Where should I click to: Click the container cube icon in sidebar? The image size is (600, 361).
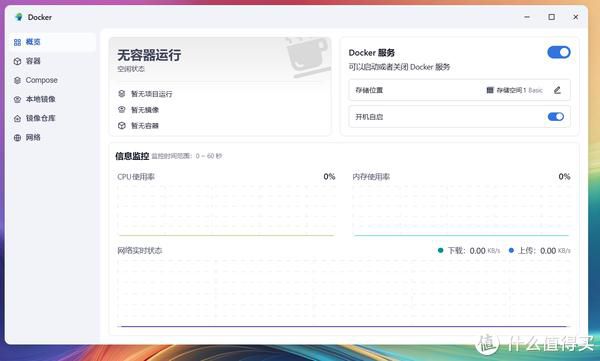pyautogui.click(x=17, y=61)
